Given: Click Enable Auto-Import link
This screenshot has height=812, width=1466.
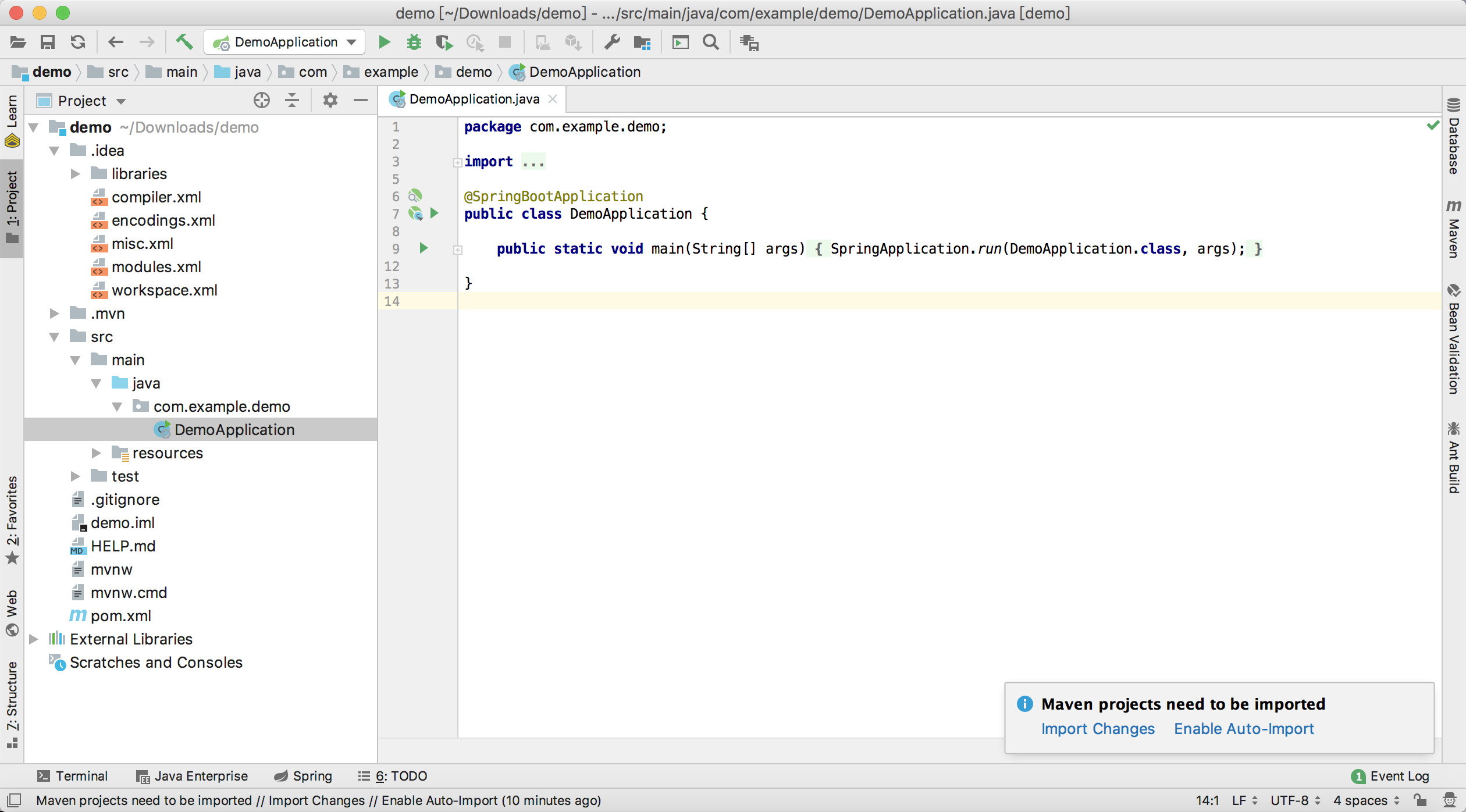Looking at the screenshot, I should (x=1243, y=729).
